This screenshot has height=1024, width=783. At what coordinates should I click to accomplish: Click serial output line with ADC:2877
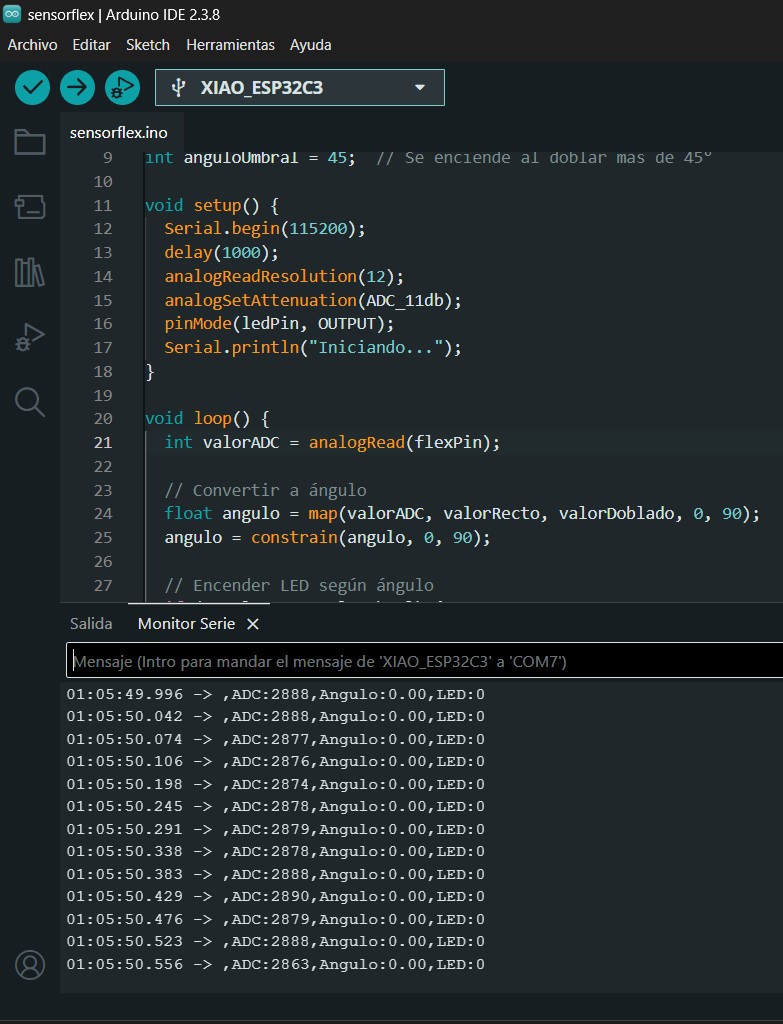coord(276,739)
